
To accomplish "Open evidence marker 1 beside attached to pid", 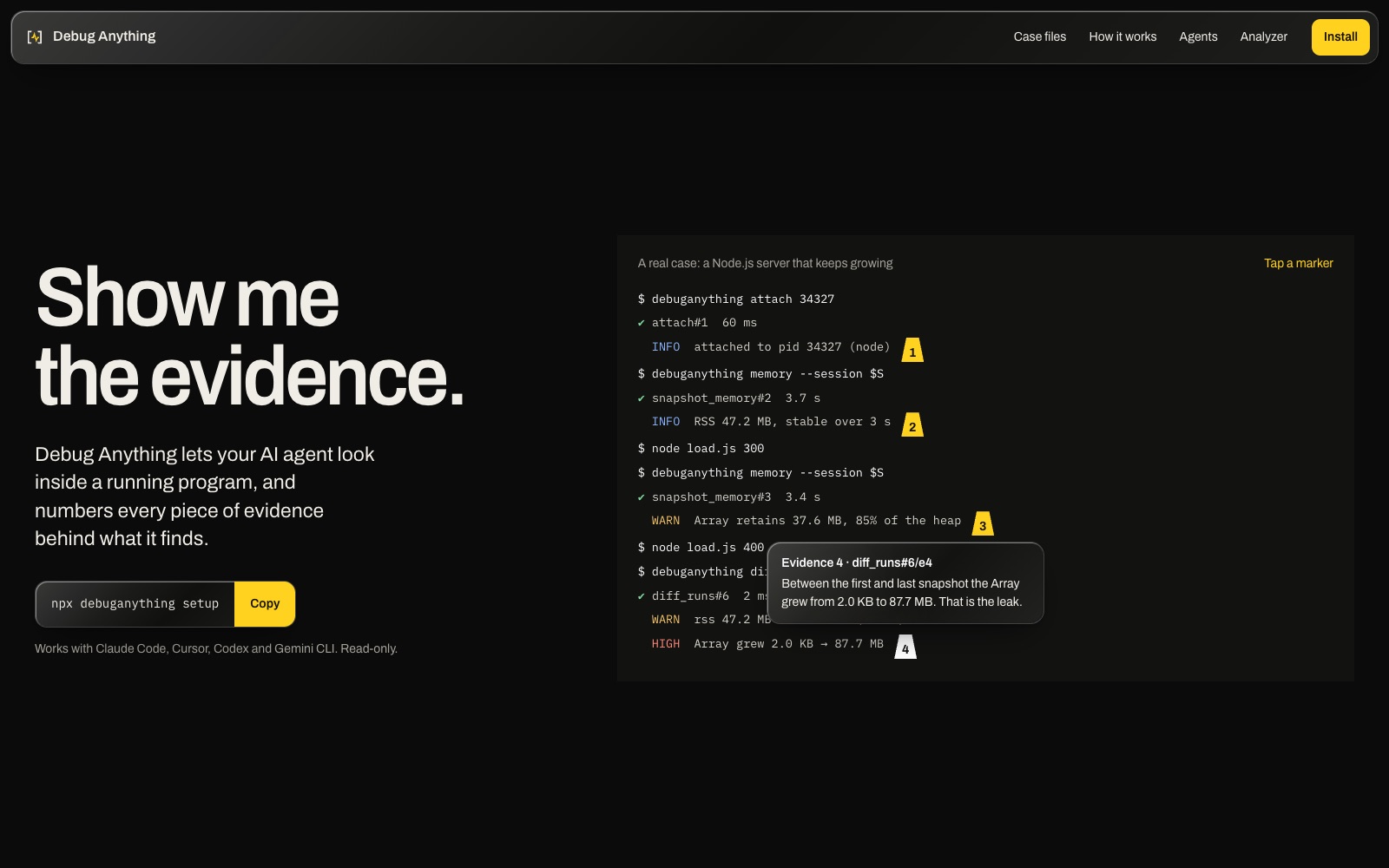I will point(912,350).
